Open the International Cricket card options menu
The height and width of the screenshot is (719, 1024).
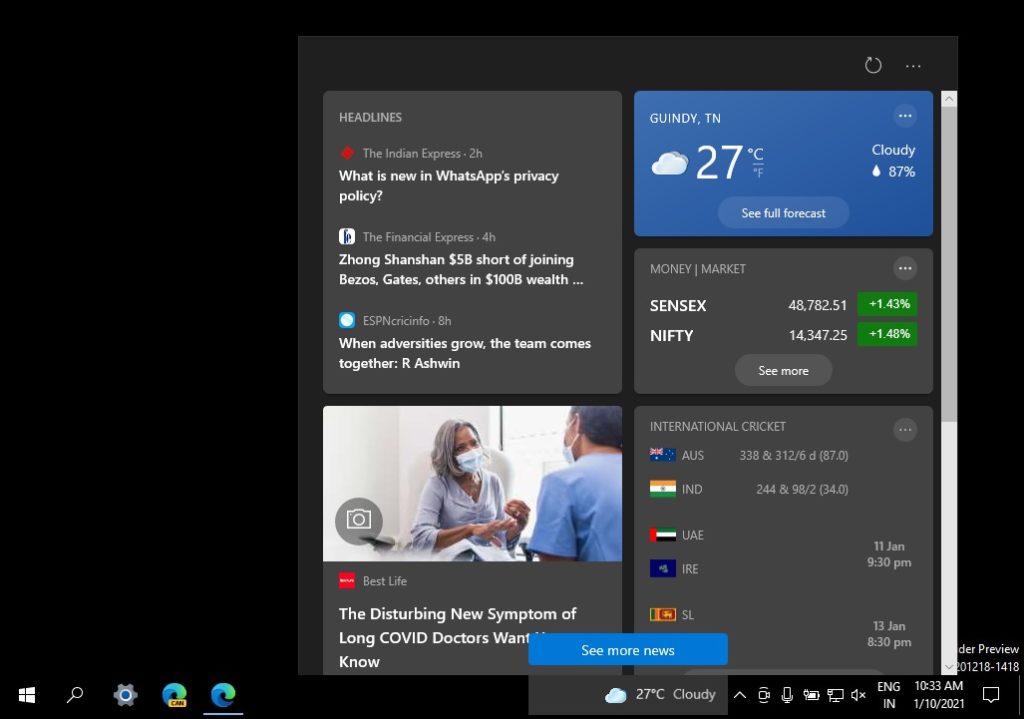(x=905, y=429)
